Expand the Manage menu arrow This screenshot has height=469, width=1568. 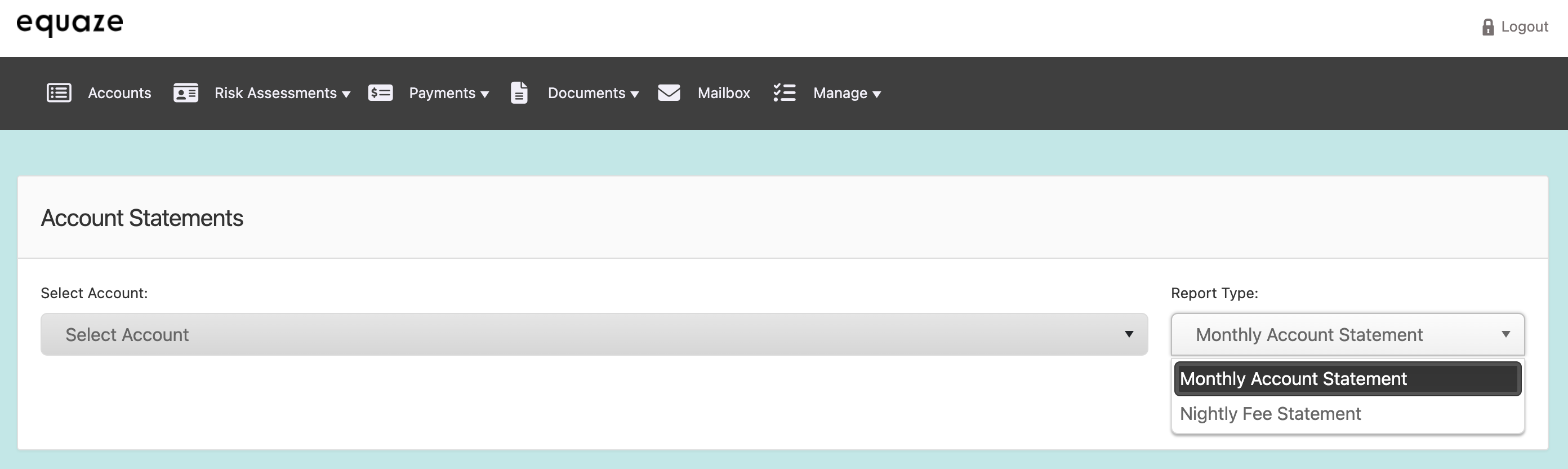pos(877,94)
